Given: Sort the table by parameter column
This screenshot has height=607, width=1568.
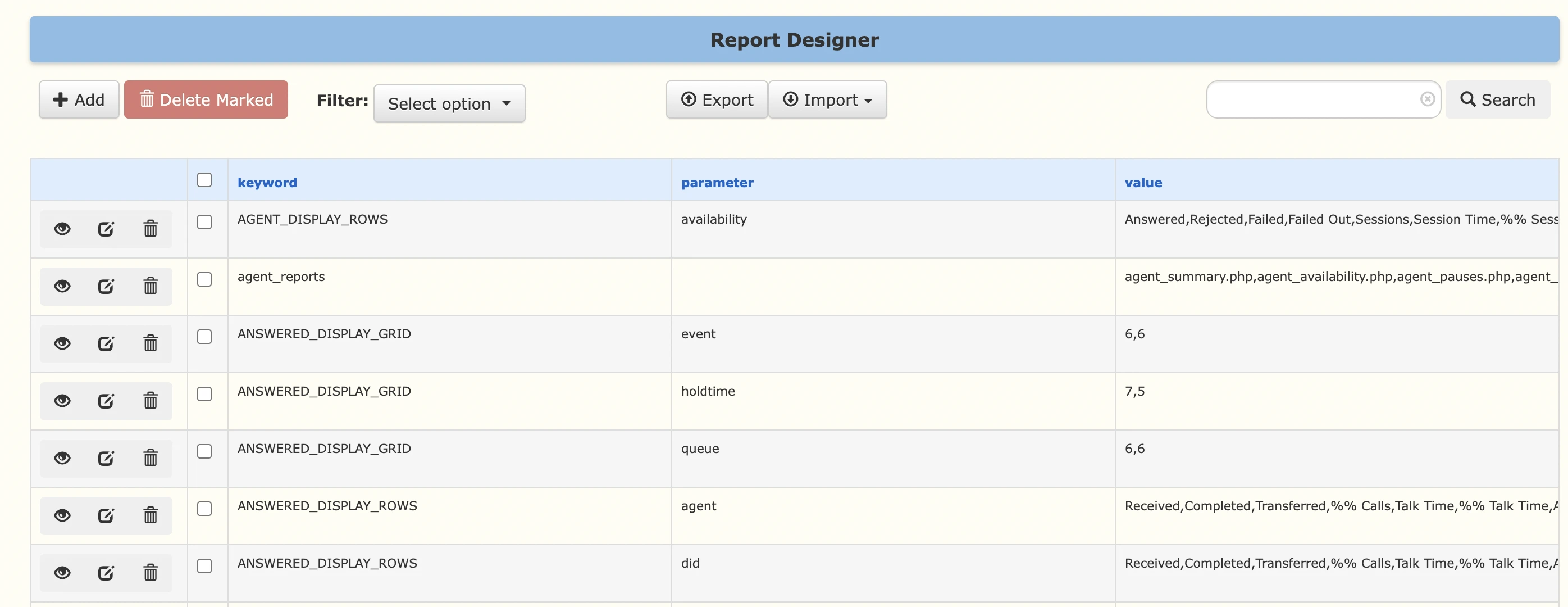Looking at the screenshot, I should [717, 182].
